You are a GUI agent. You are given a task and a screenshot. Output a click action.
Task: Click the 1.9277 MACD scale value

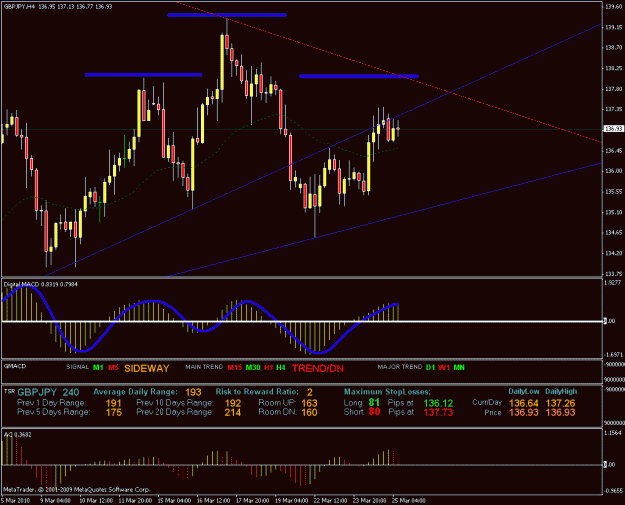(613, 283)
